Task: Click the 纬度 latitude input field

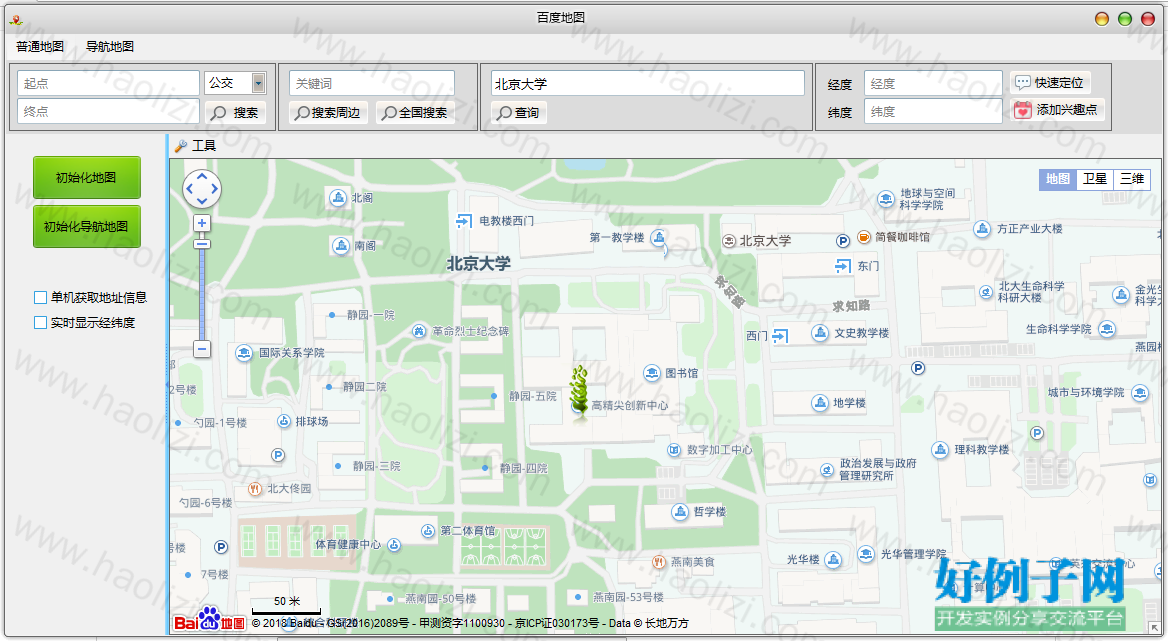Action: [x=933, y=112]
